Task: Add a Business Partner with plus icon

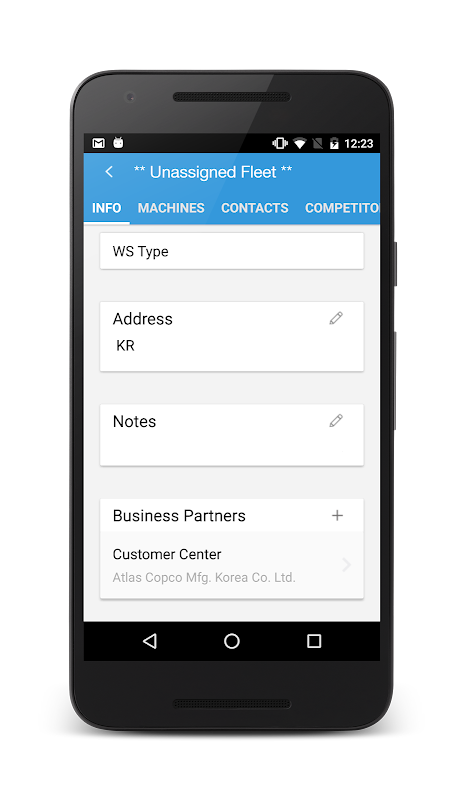Action: click(x=337, y=515)
